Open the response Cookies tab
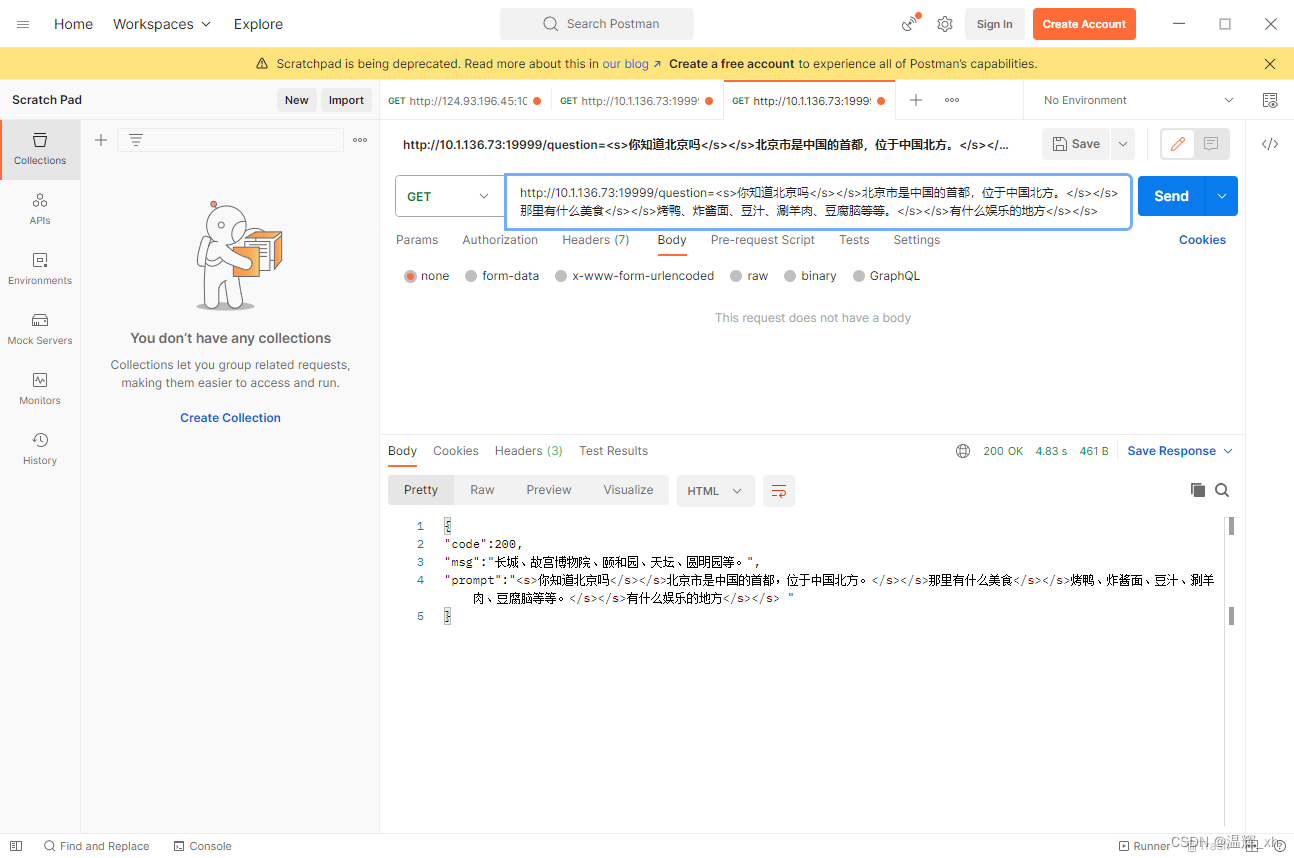The image size is (1294, 858). tap(456, 451)
